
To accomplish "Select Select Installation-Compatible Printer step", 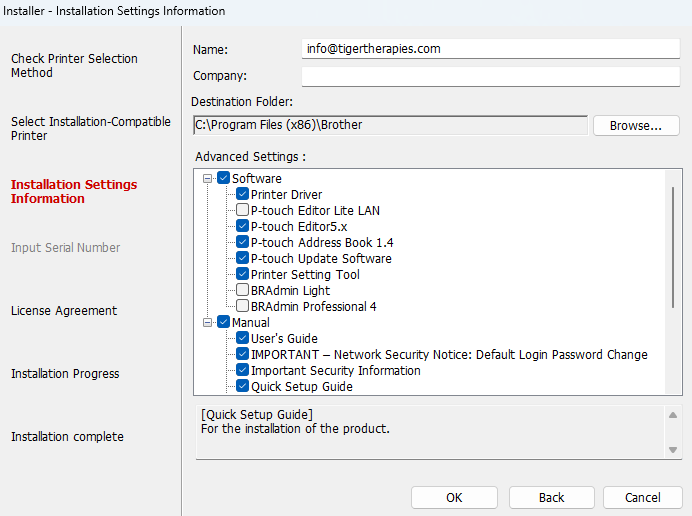I will (x=90, y=128).
